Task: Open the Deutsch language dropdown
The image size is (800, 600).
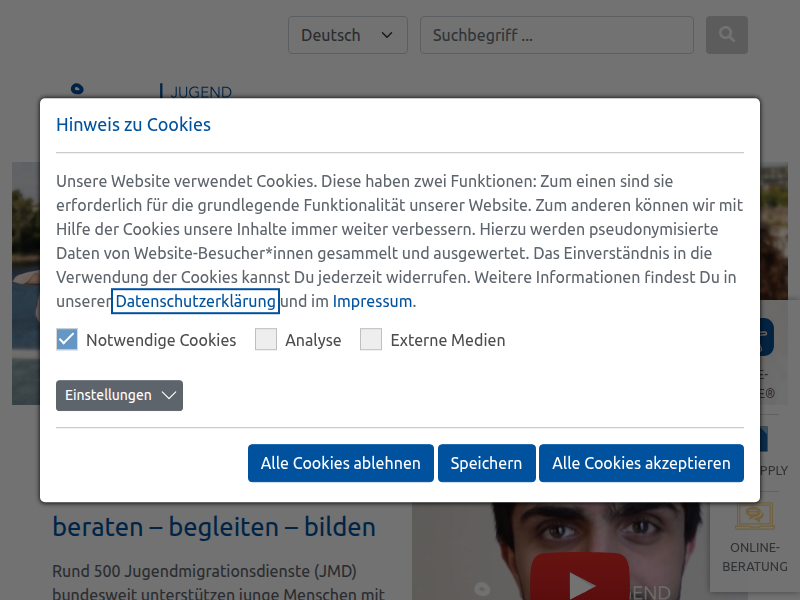Action: 347,34
